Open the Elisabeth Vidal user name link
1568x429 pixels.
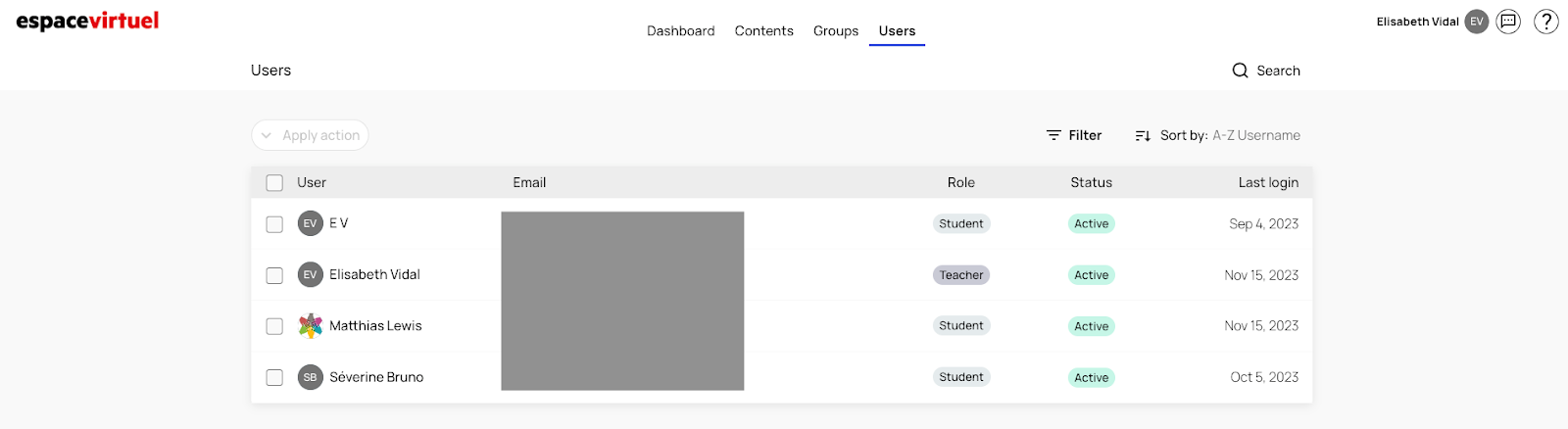pyautogui.click(x=374, y=275)
